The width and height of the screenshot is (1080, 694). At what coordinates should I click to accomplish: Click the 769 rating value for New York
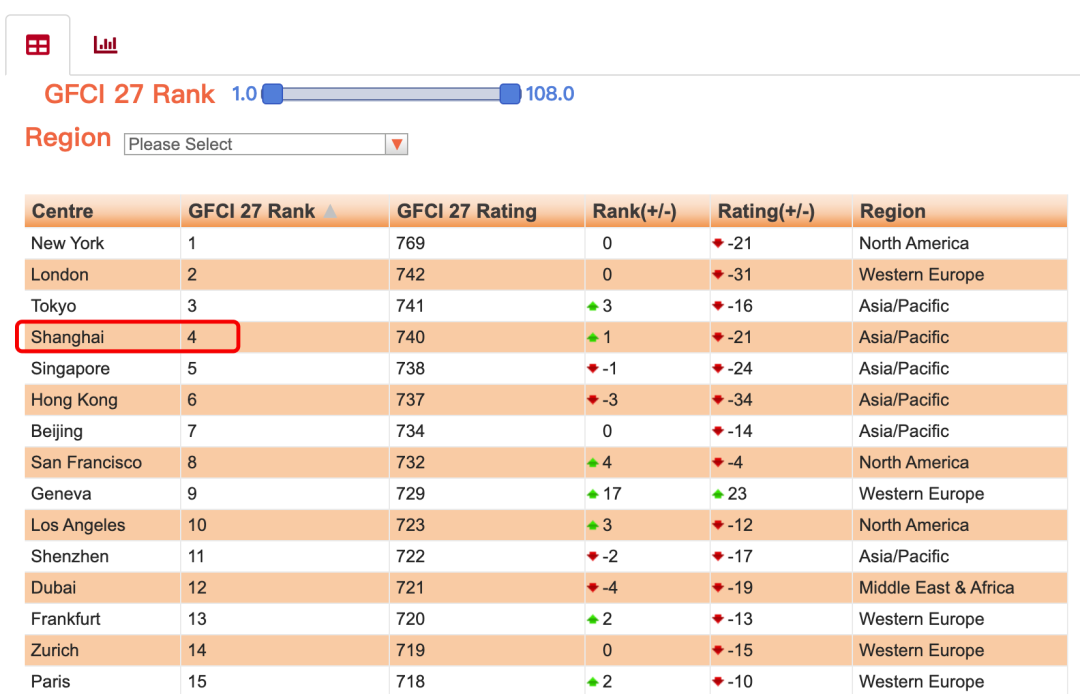tap(411, 243)
